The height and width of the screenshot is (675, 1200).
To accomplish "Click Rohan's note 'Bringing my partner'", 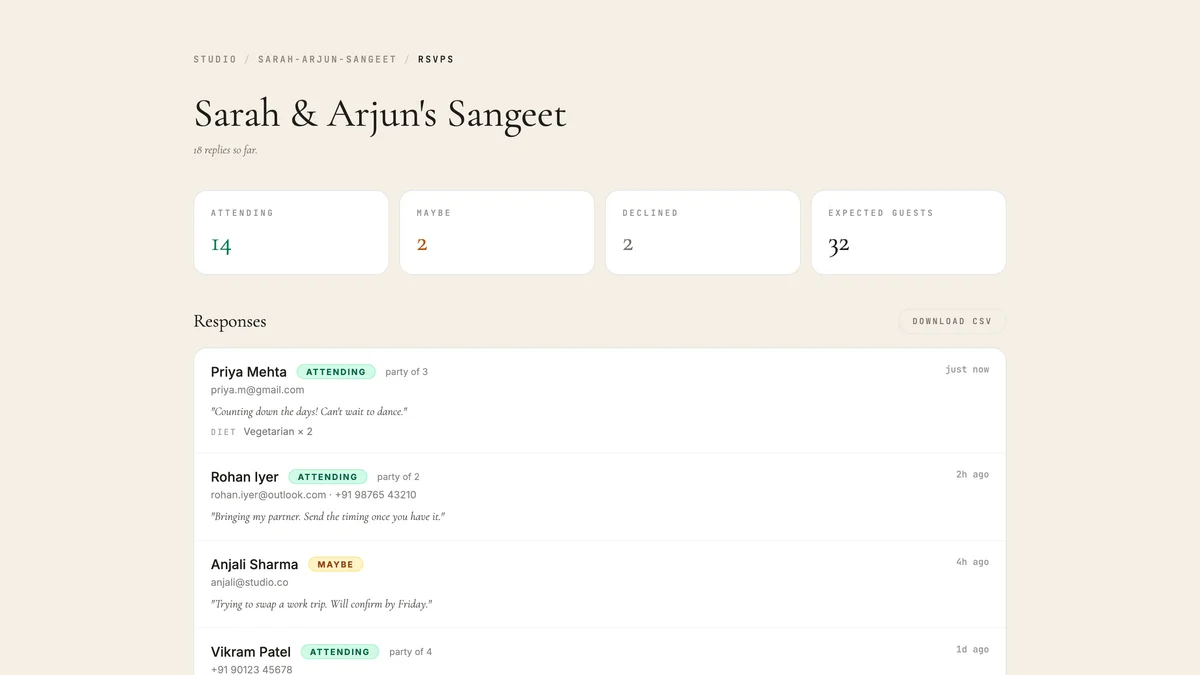I will click(x=328, y=517).
